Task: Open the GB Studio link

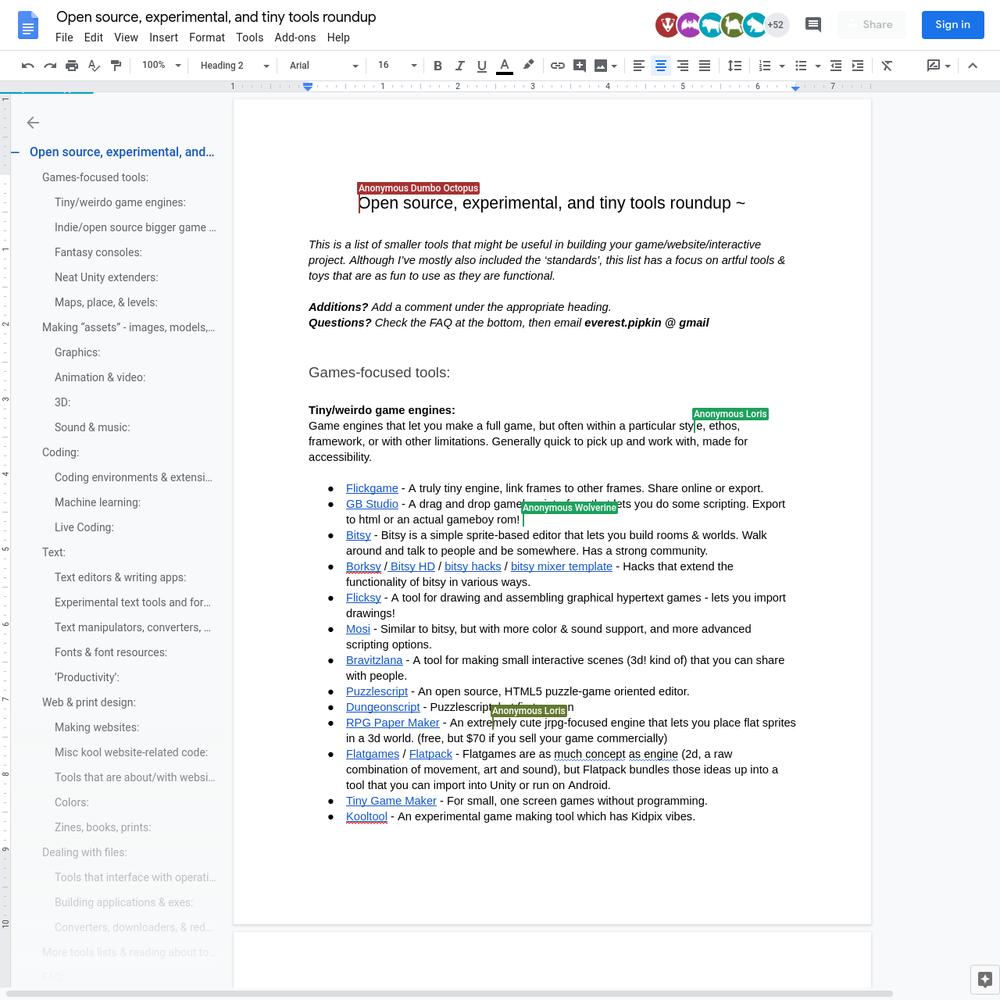Action: 372,504
